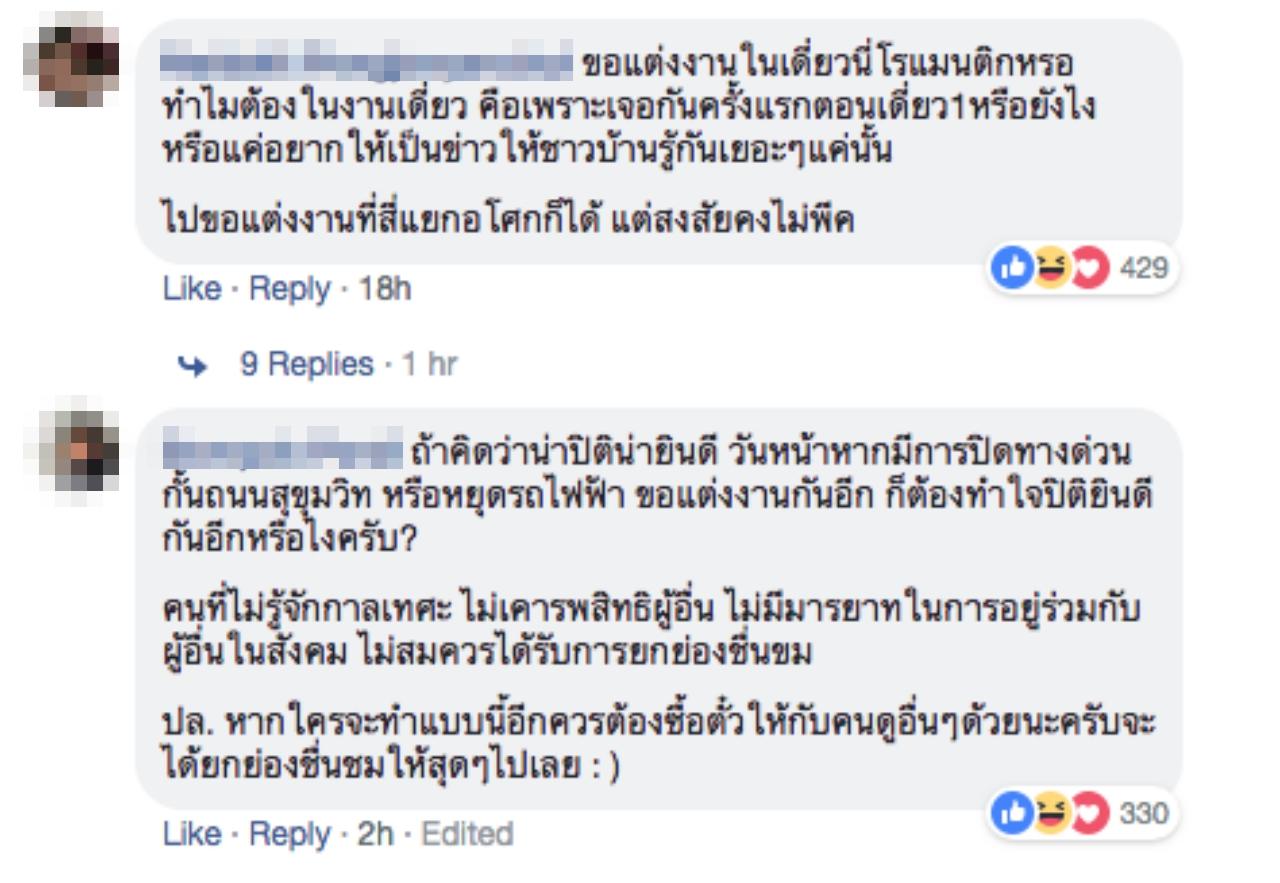Viewport: 1280px width, 883px height.
Task: View edit history via Edited label
Action: click(x=467, y=834)
